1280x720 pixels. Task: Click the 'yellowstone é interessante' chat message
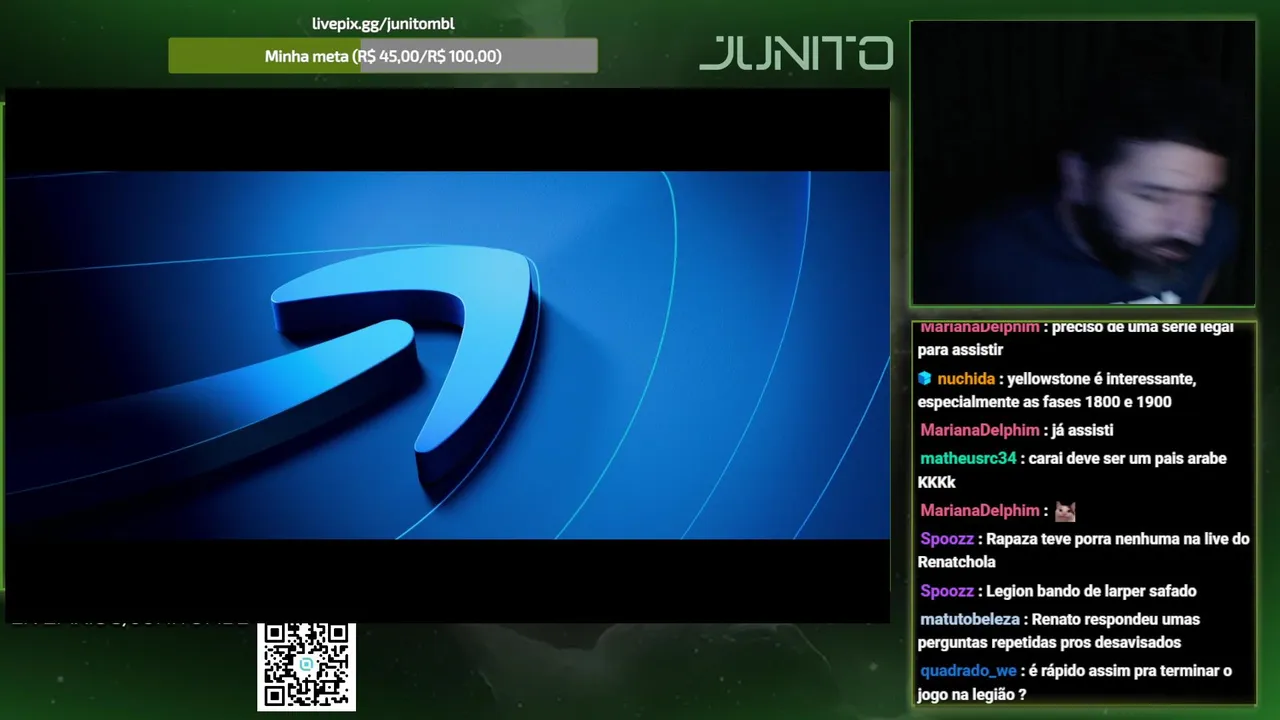pyautogui.click(x=1058, y=390)
